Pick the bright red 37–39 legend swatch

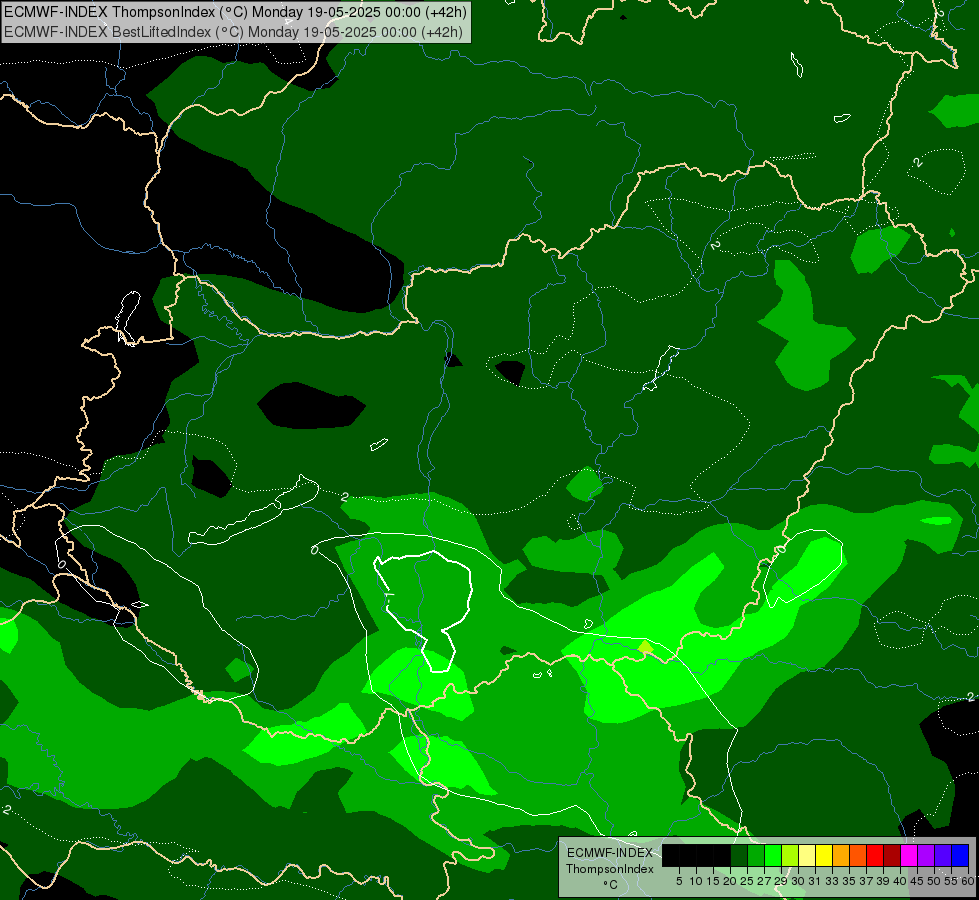875,855
